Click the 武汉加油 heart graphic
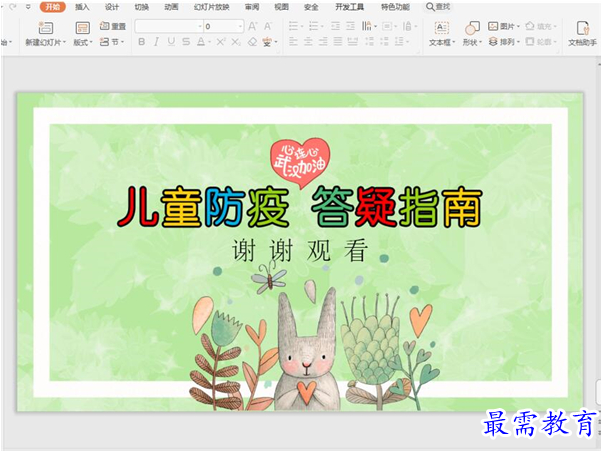 coord(300,162)
